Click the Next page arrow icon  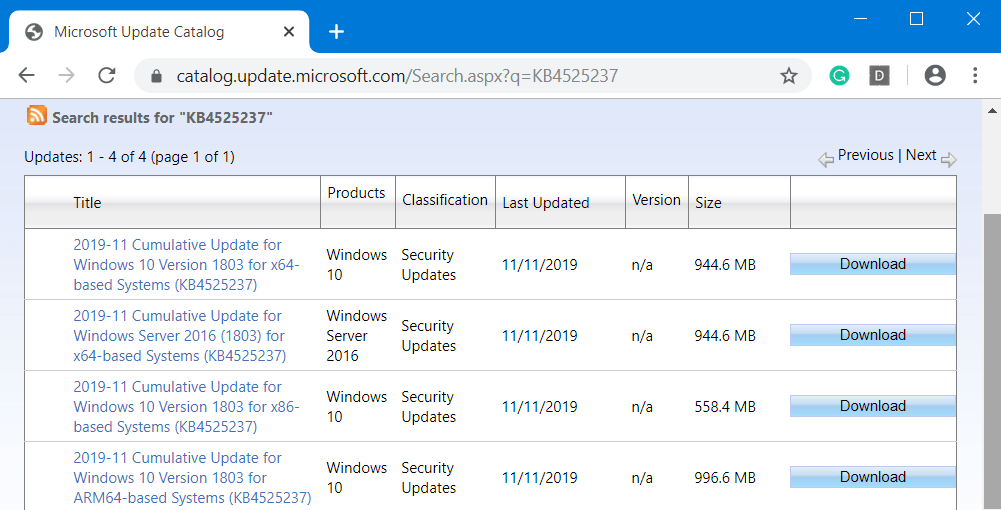tap(949, 160)
